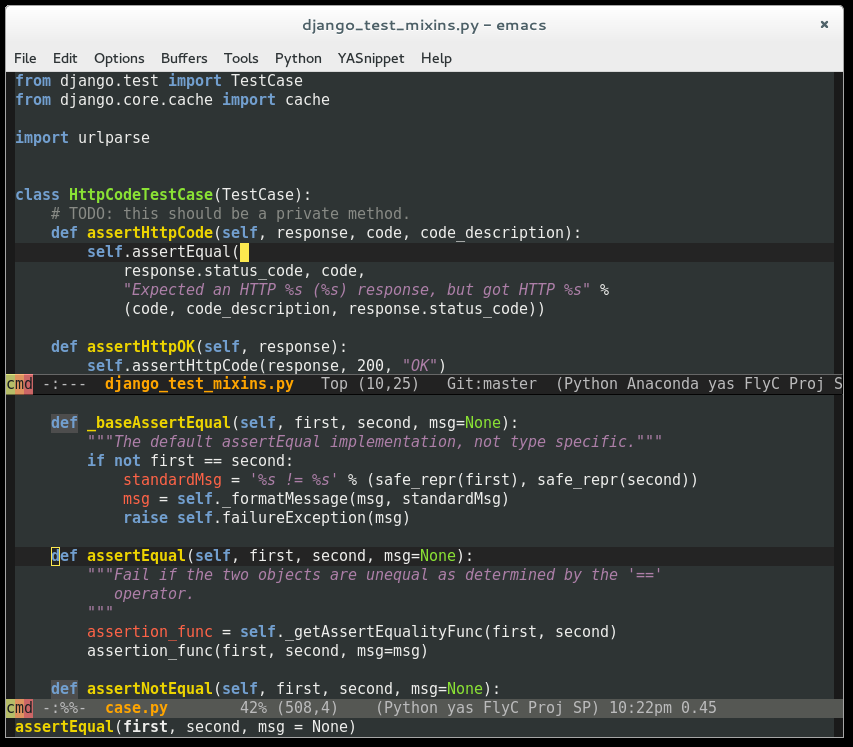Screen dimensions: 853x747
Task: Open the Options menu
Action: click(119, 58)
